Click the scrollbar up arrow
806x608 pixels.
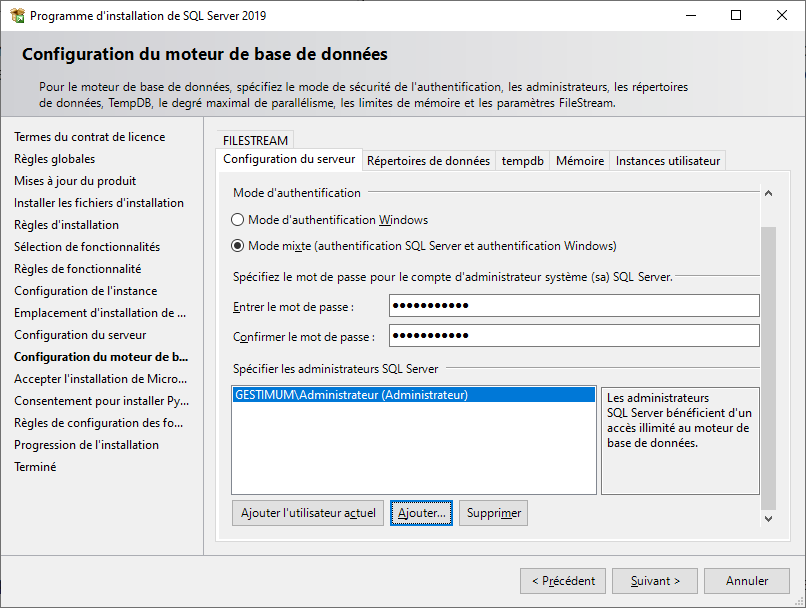point(768,193)
